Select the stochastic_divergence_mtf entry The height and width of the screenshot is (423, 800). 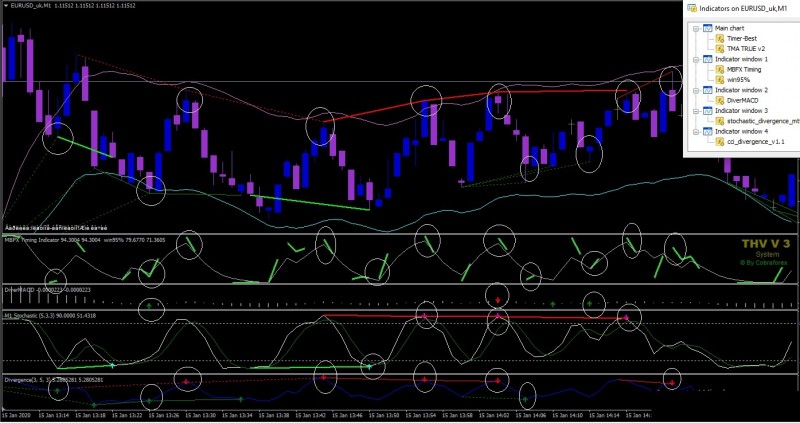point(763,121)
